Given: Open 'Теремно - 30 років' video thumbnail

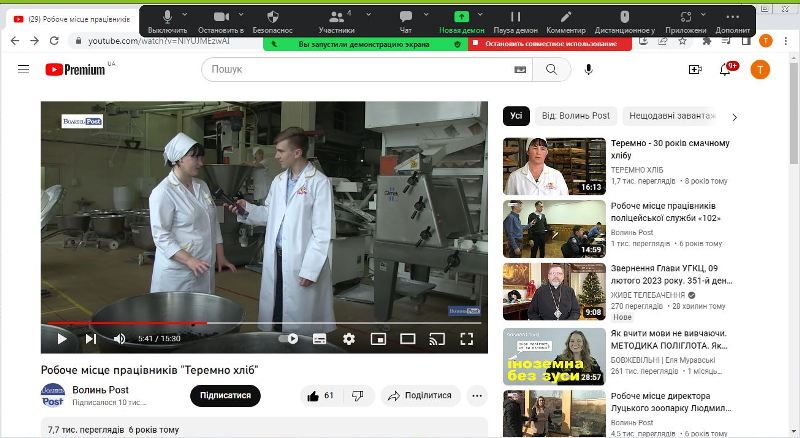Looking at the screenshot, I should pyautogui.click(x=554, y=166).
